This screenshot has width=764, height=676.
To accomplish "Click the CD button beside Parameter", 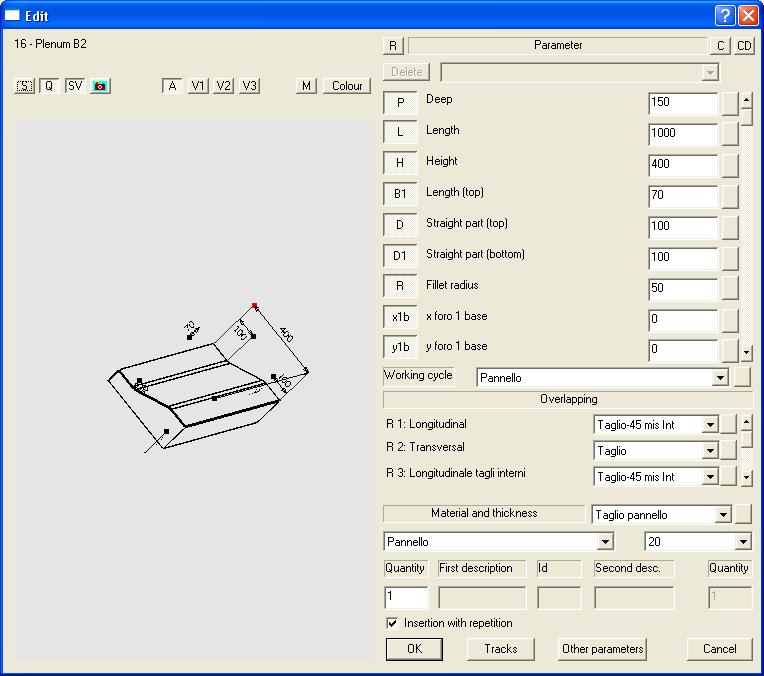I will (745, 46).
